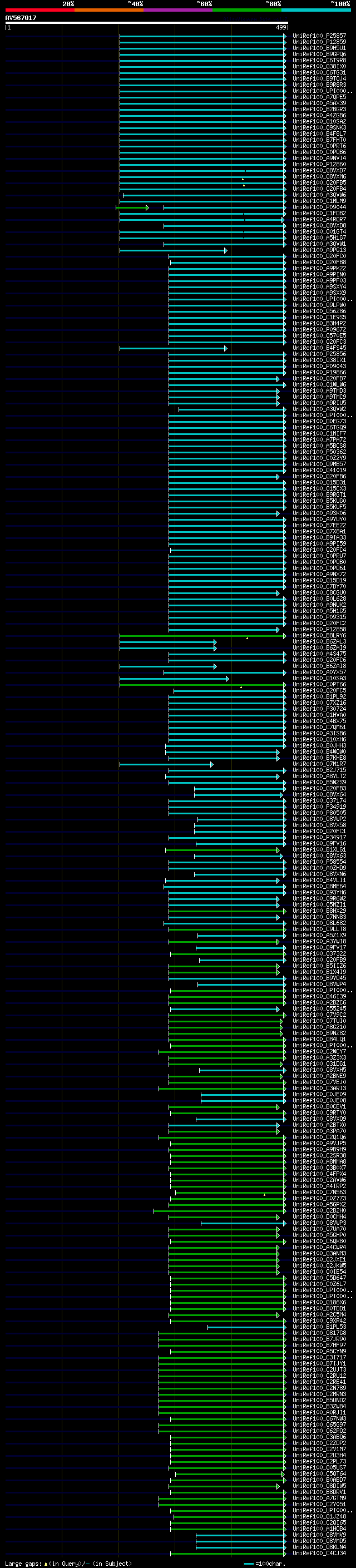Click the white query sequence bar
356x1568 pixels.
pyautogui.click(x=147, y=23)
